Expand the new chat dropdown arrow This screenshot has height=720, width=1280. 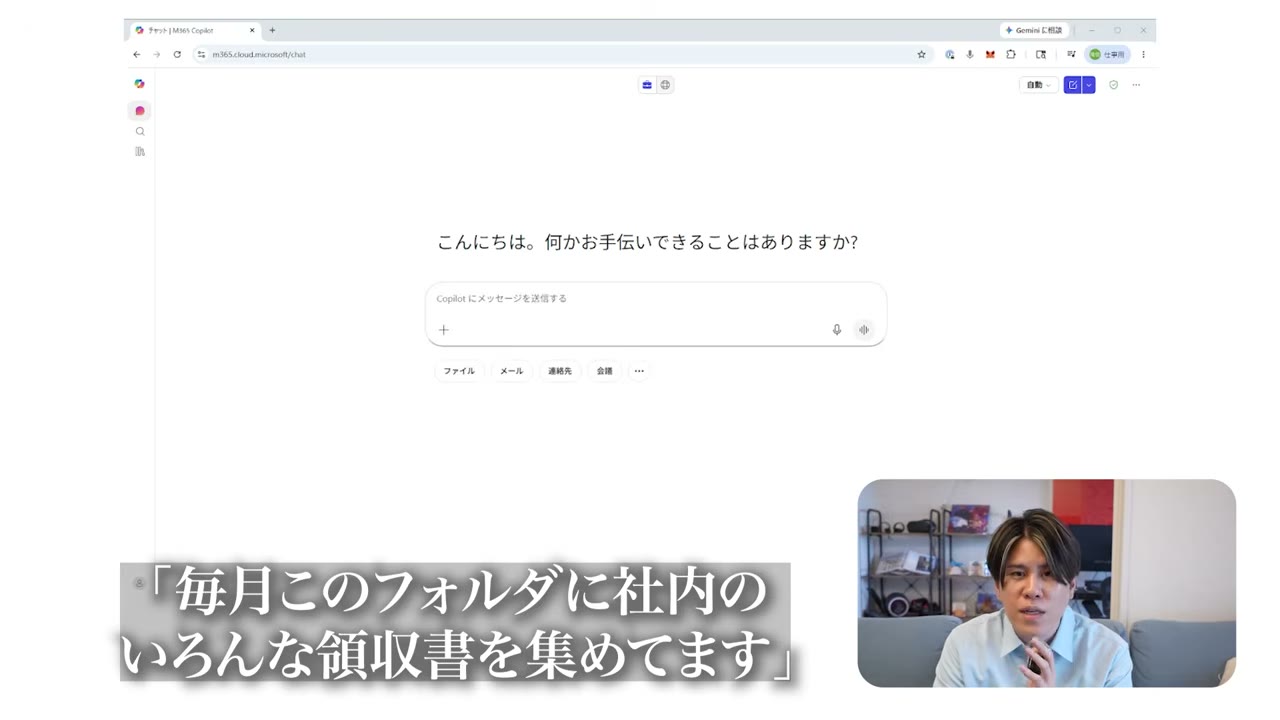pos(1089,85)
